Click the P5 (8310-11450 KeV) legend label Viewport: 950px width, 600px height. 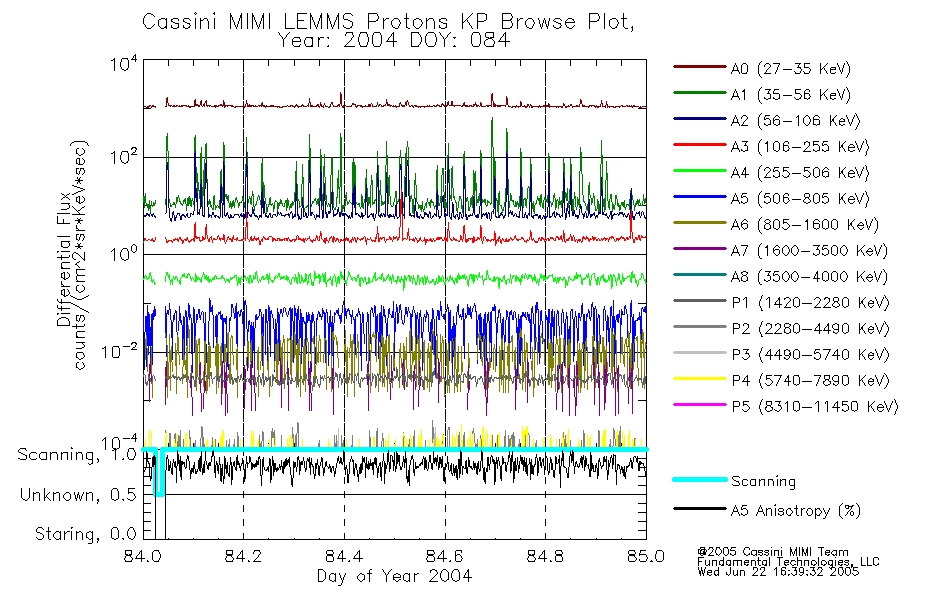(x=815, y=407)
